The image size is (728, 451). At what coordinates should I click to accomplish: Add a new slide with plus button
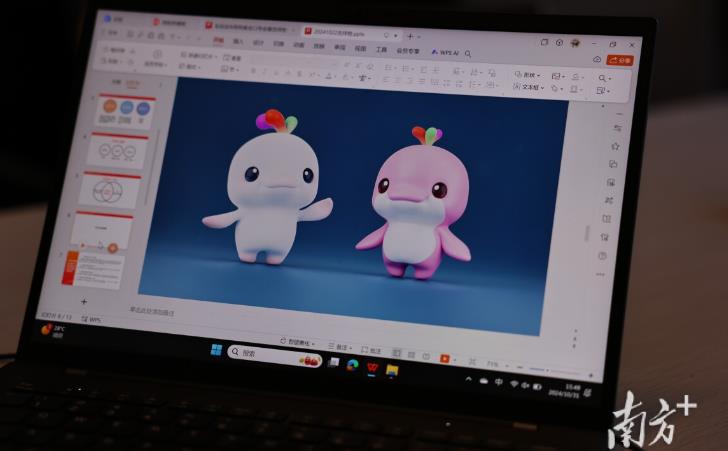coord(84,301)
